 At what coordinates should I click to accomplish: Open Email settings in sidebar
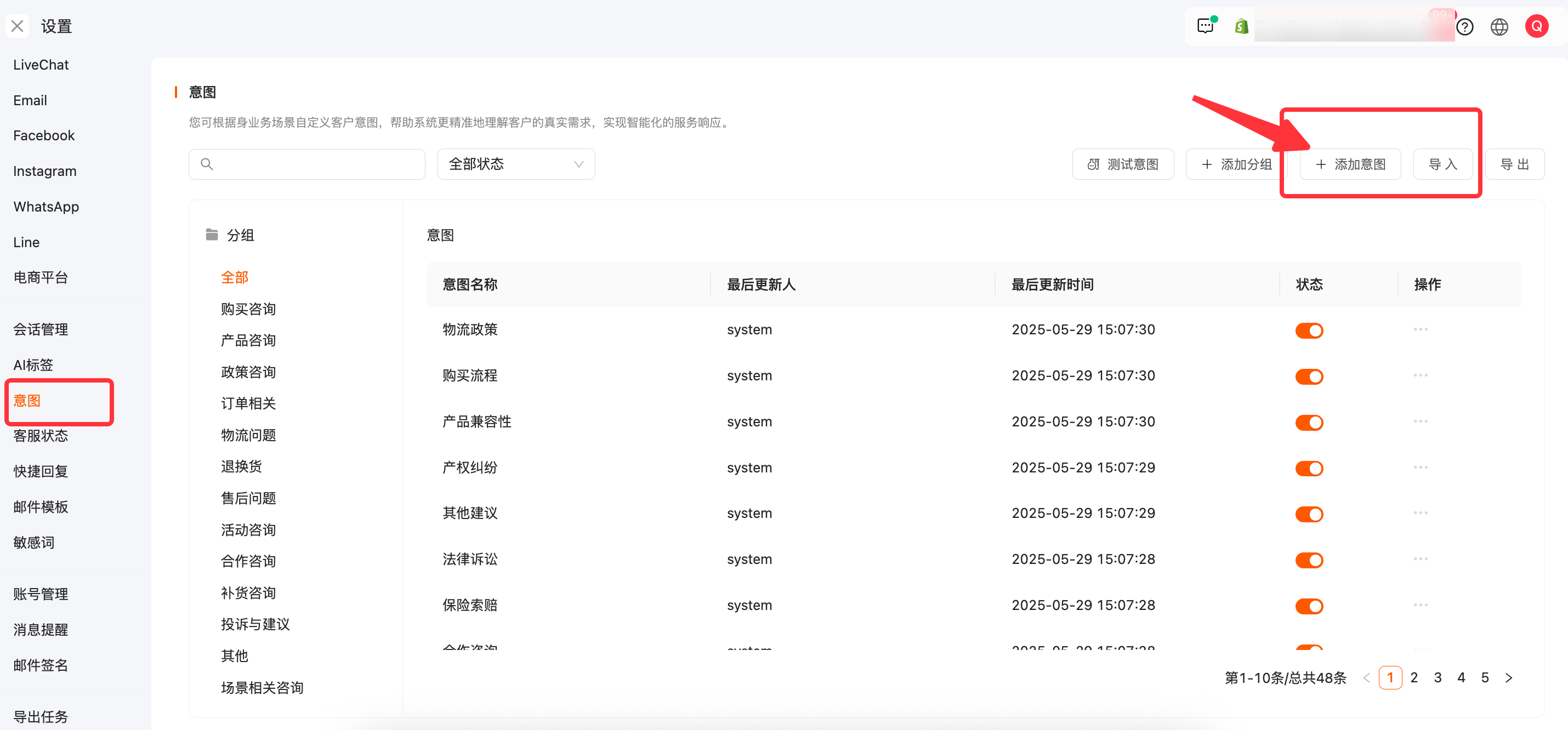tap(30, 100)
